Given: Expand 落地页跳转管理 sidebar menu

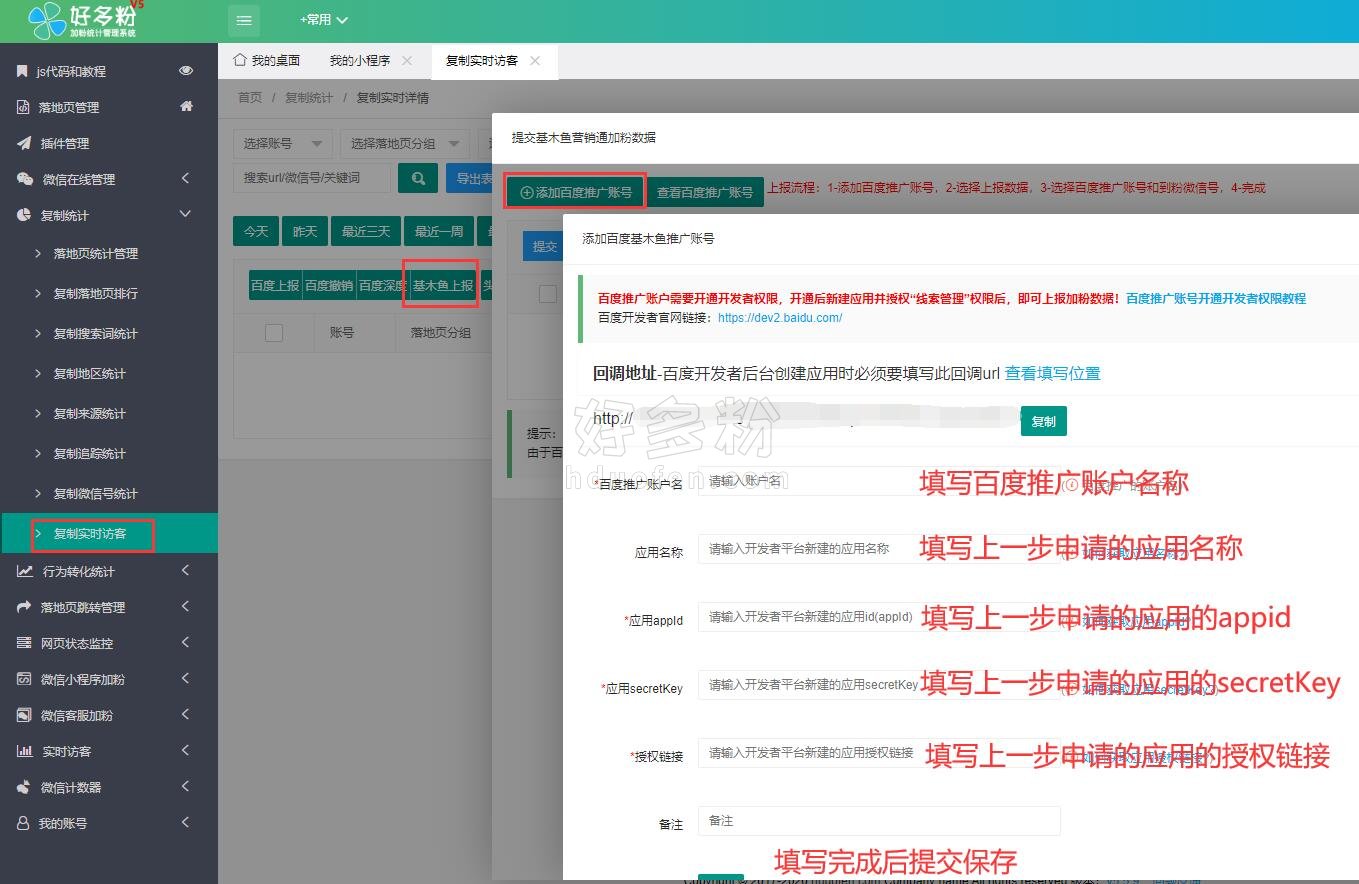Looking at the screenshot, I should [x=109, y=607].
